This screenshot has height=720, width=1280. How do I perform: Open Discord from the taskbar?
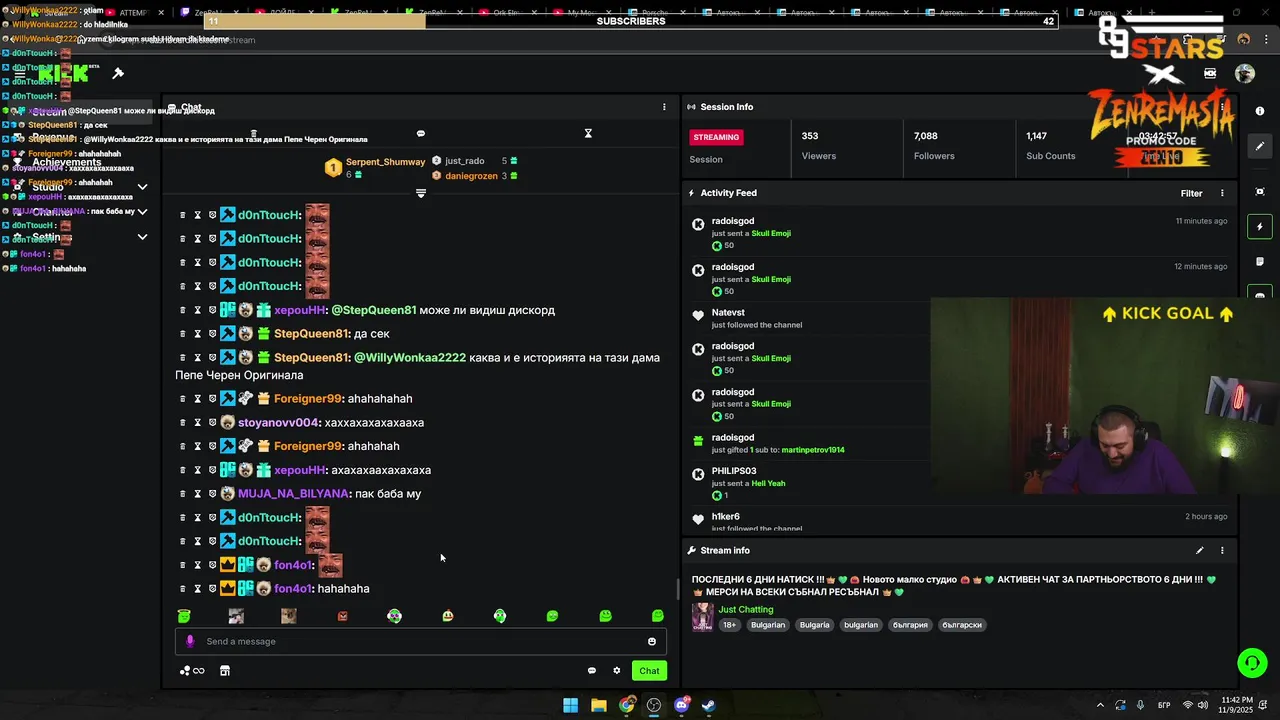click(682, 705)
